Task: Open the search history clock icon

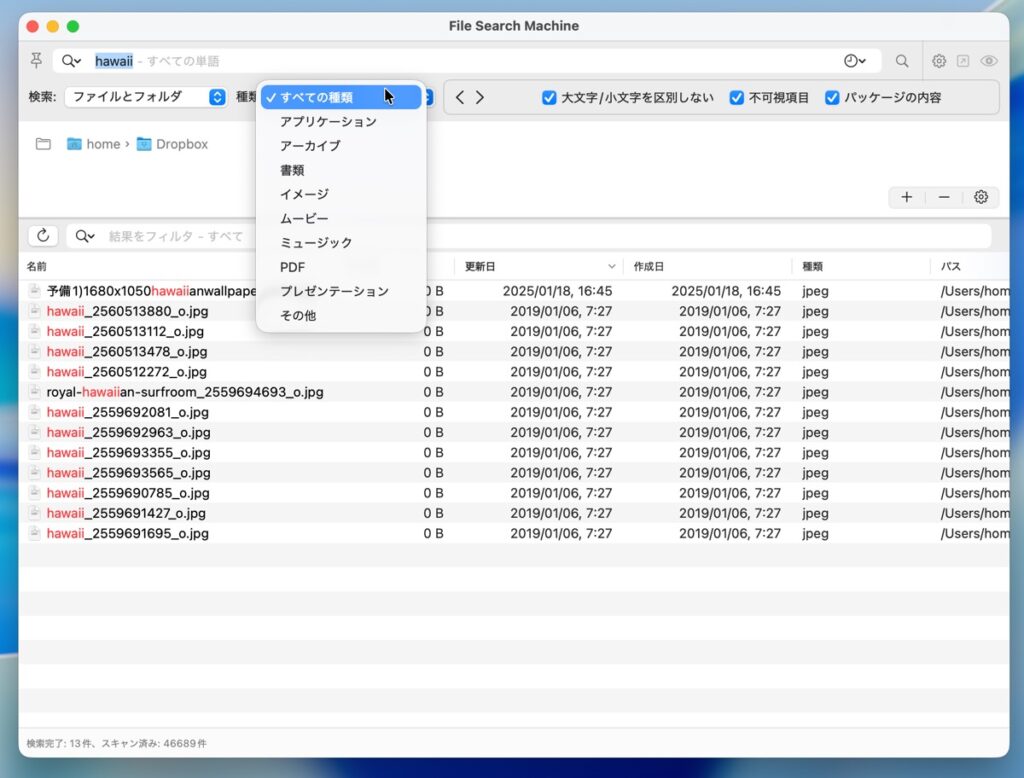Action: click(x=853, y=61)
